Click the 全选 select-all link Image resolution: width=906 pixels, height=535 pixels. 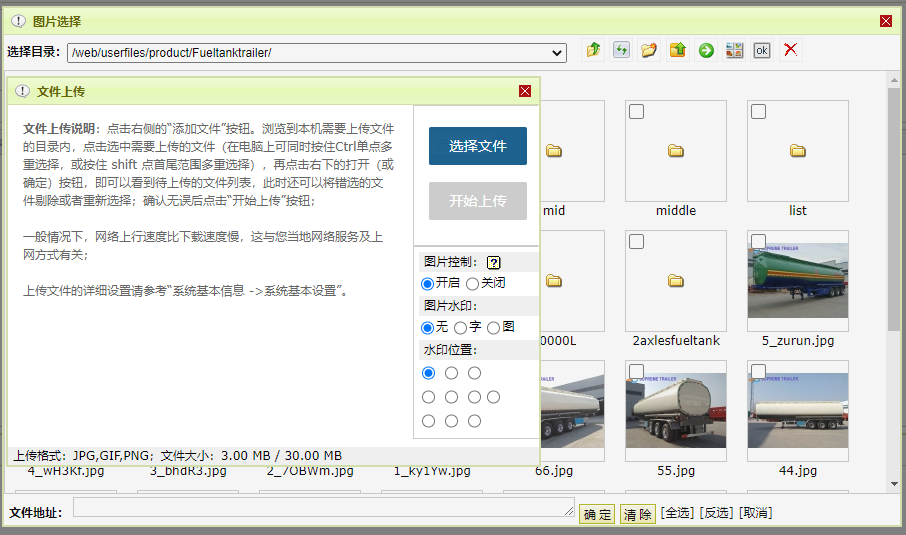coord(677,513)
